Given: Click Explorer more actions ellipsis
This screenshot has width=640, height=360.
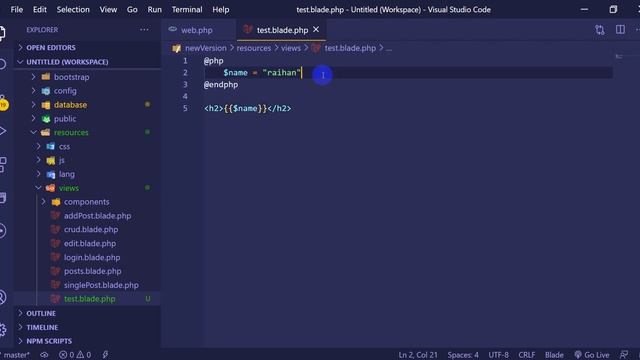Looking at the screenshot, I should click(144, 30).
